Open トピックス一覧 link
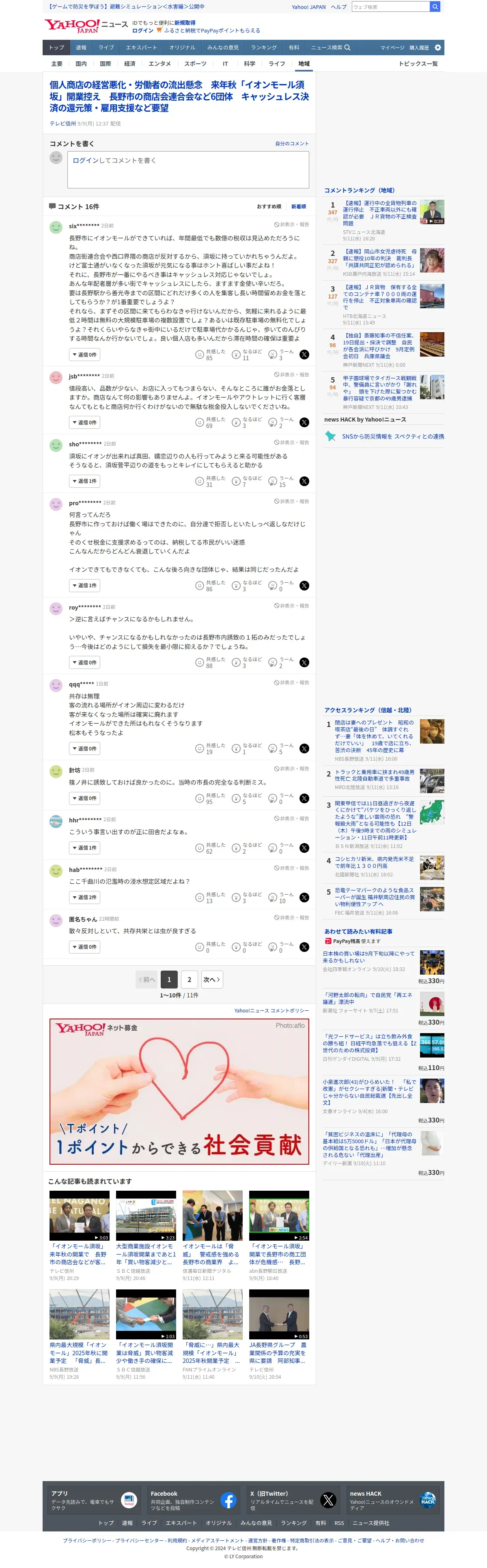 (x=418, y=64)
